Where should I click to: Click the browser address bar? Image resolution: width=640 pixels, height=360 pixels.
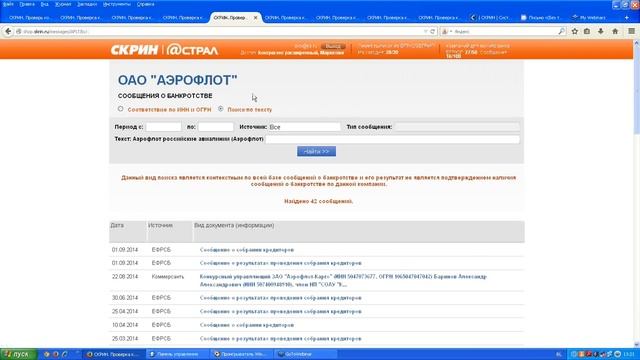(220, 31)
